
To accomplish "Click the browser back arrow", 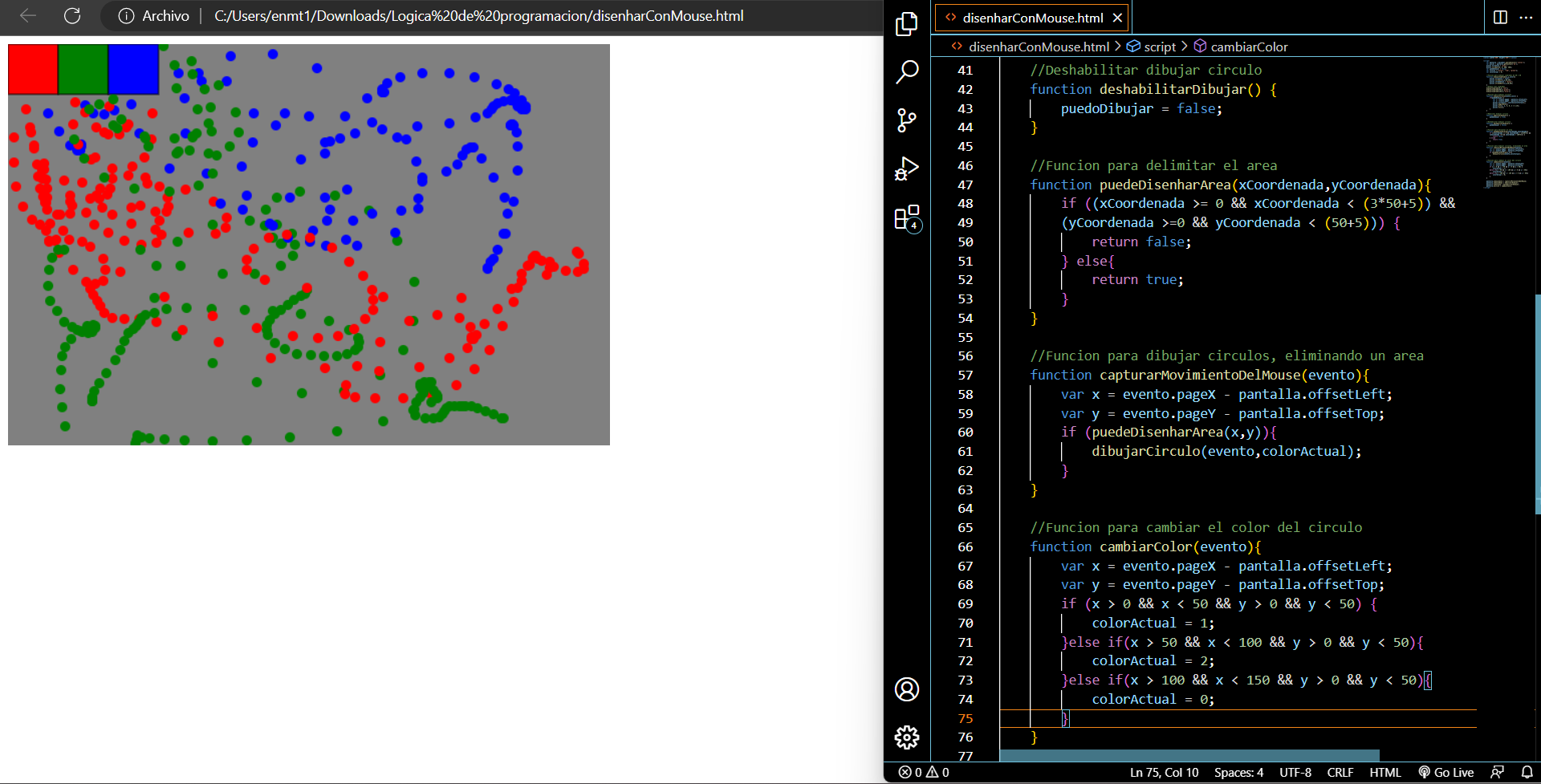I will tap(28, 15).
